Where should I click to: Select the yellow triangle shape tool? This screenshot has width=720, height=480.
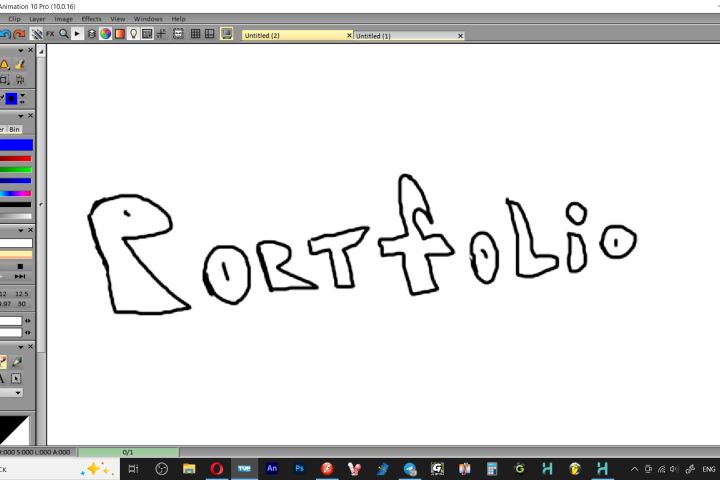[x=4, y=65]
